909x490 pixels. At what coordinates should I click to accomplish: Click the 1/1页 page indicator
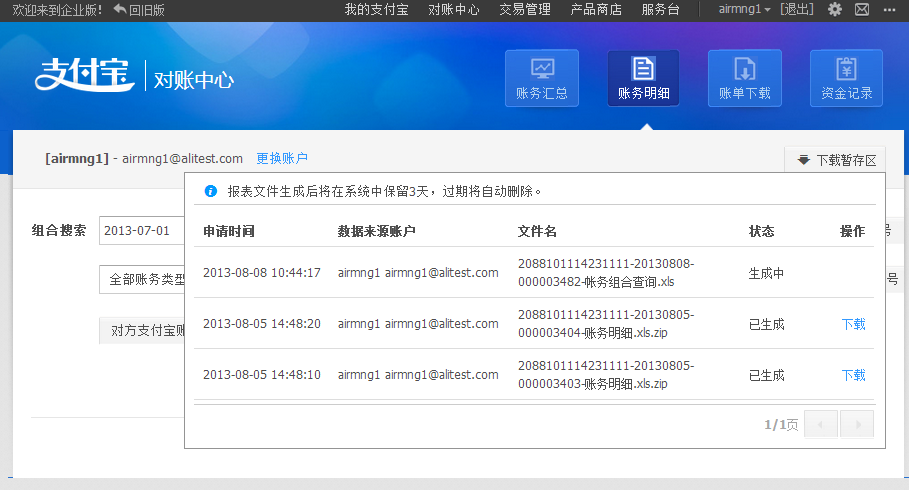pos(781,424)
